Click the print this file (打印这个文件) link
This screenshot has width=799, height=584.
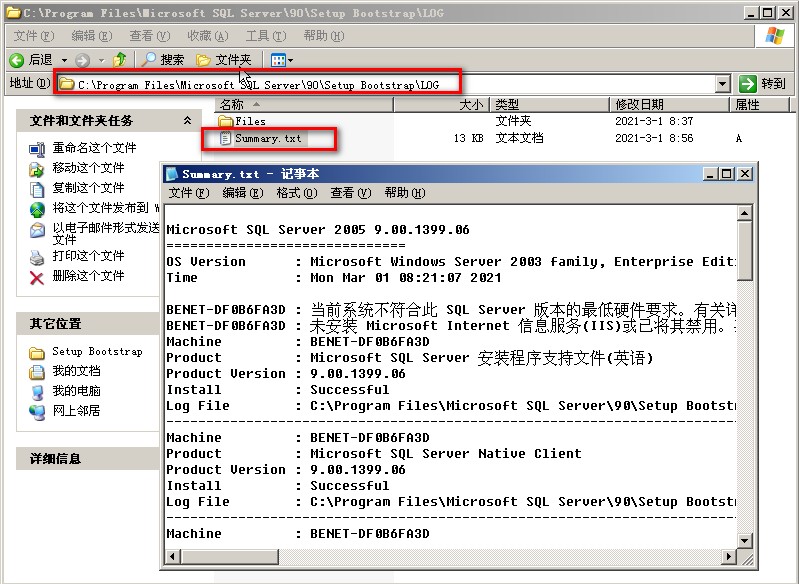pos(88,256)
